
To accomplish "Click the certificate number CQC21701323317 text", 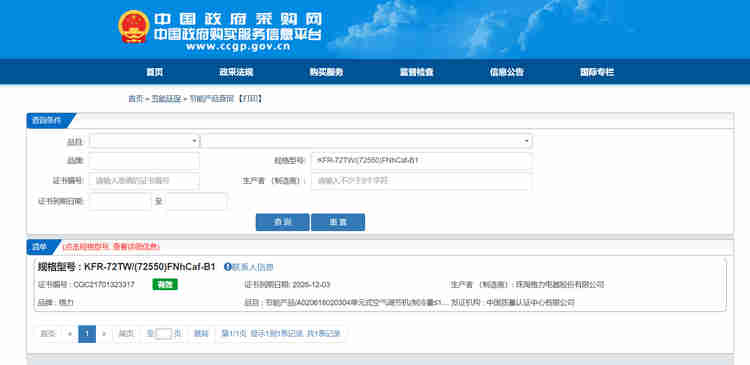I will (104, 285).
